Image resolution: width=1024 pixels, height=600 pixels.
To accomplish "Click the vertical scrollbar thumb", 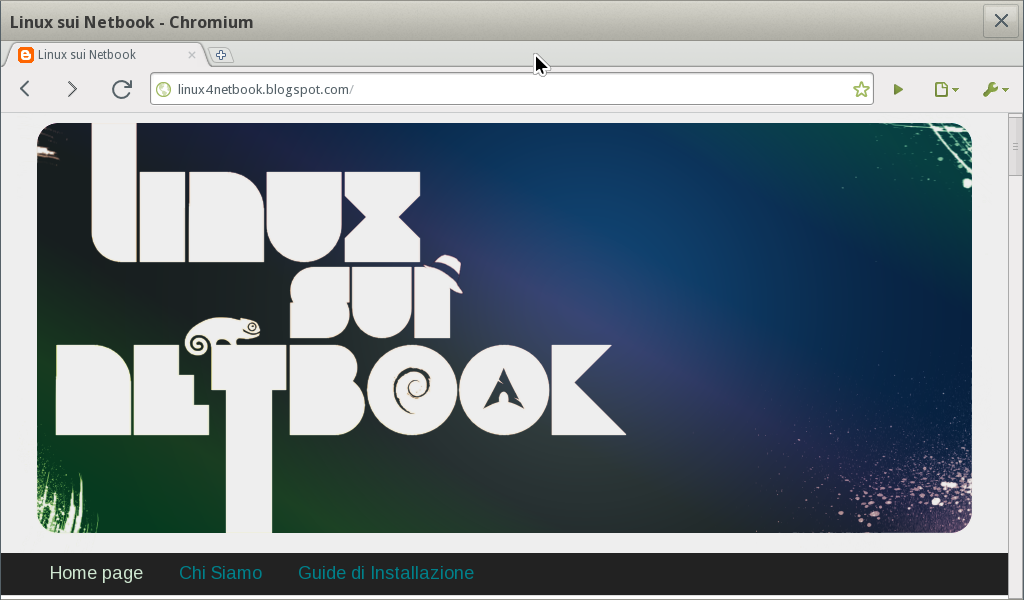I will (x=1015, y=146).
